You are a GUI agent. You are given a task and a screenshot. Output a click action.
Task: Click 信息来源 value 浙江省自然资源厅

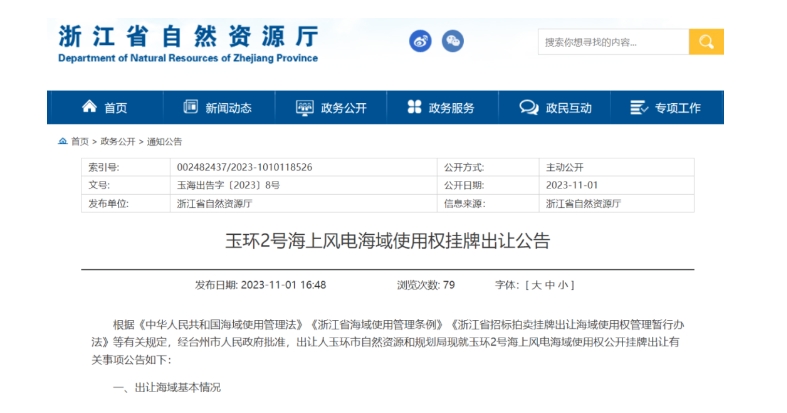point(583,203)
